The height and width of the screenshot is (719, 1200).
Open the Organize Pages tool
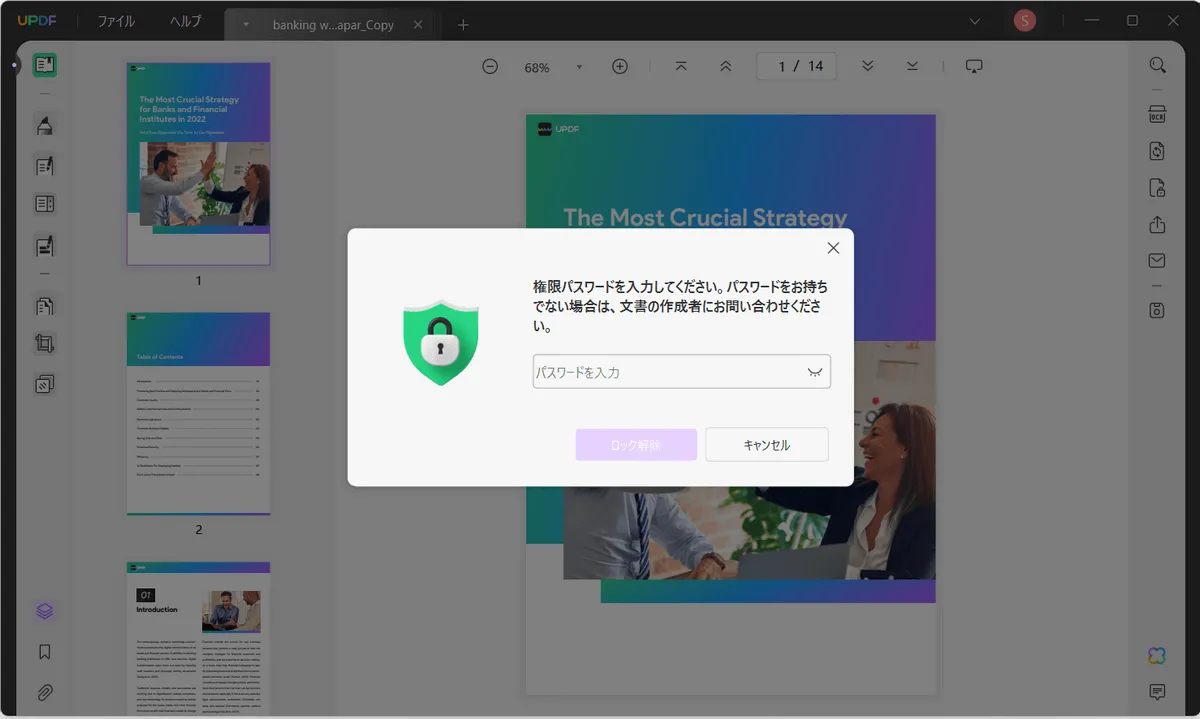pyautogui.click(x=44, y=305)
